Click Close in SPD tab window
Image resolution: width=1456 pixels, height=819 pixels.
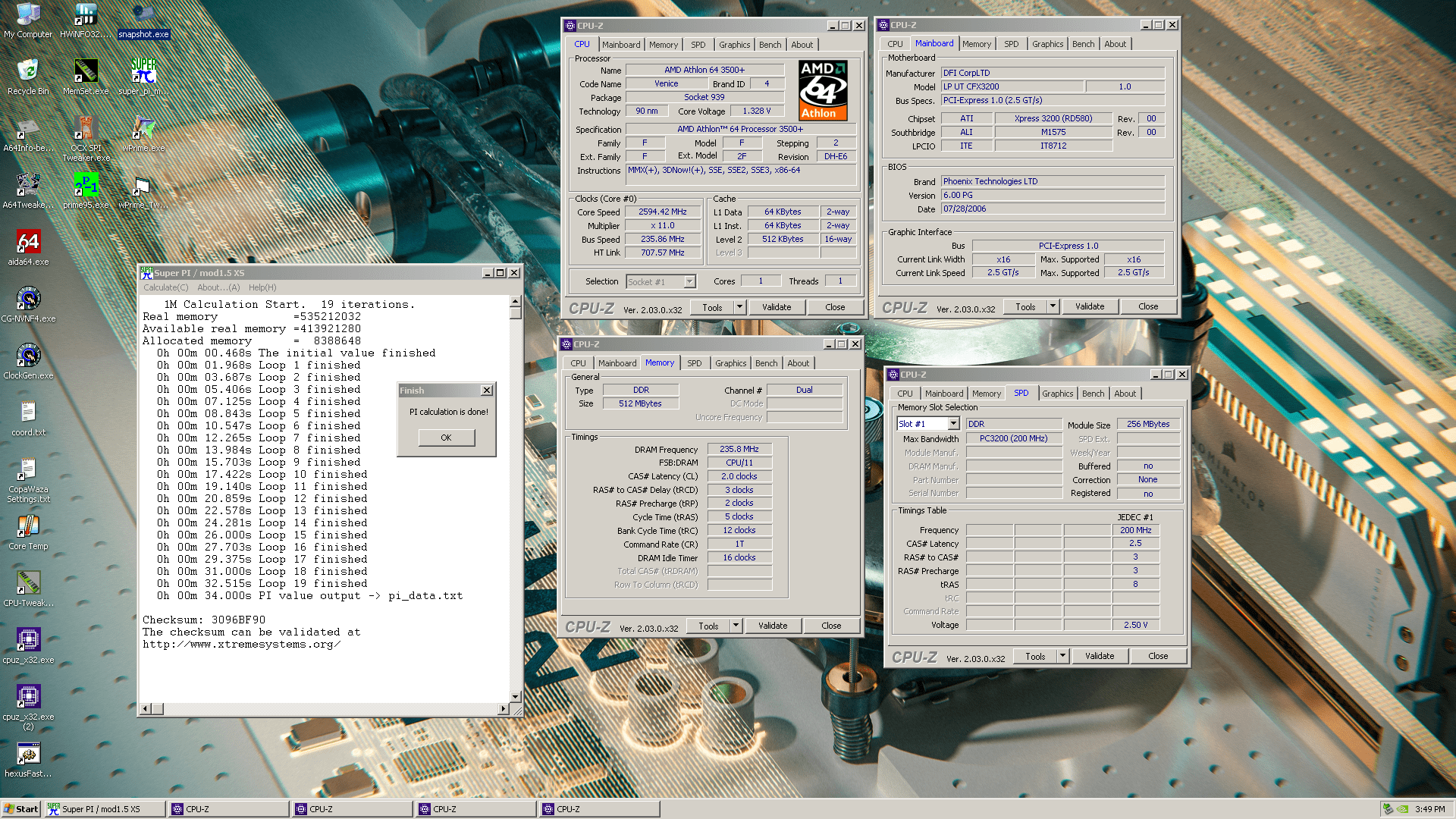pyautogui.click(x=1158, y=656)
